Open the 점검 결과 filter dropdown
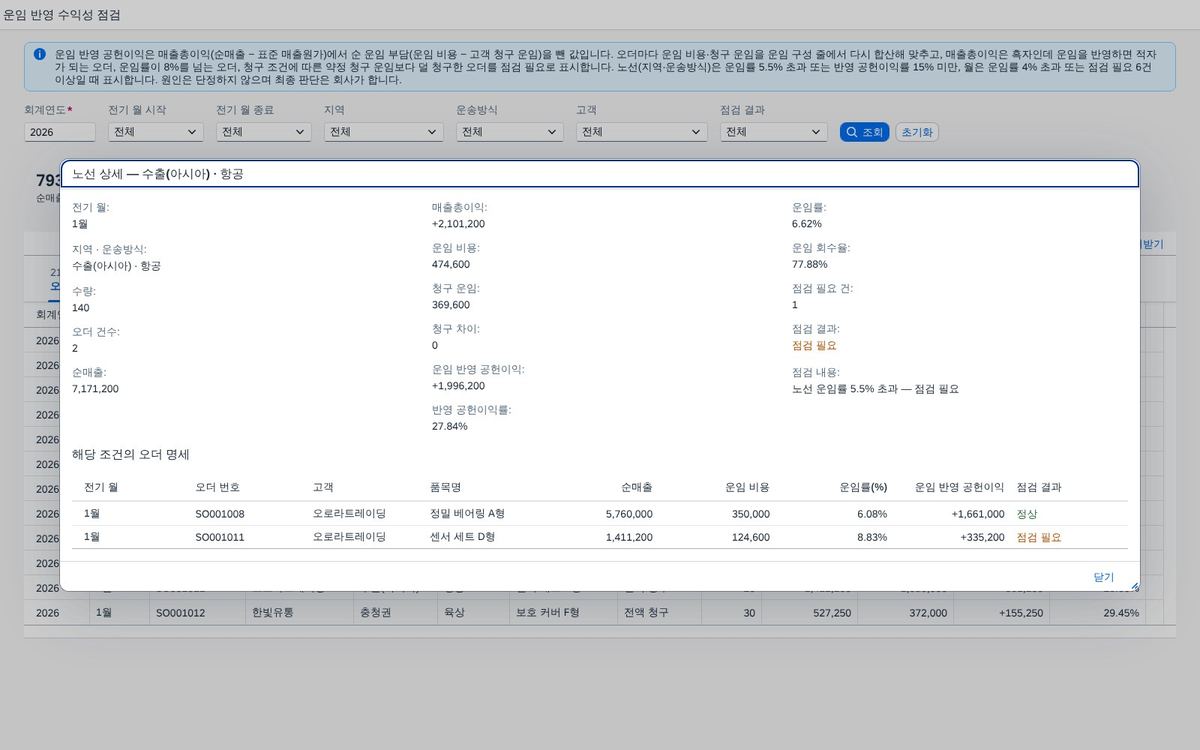Viewport: 1200px width, 750px height. pyautogui.click(x=774, y=132)
